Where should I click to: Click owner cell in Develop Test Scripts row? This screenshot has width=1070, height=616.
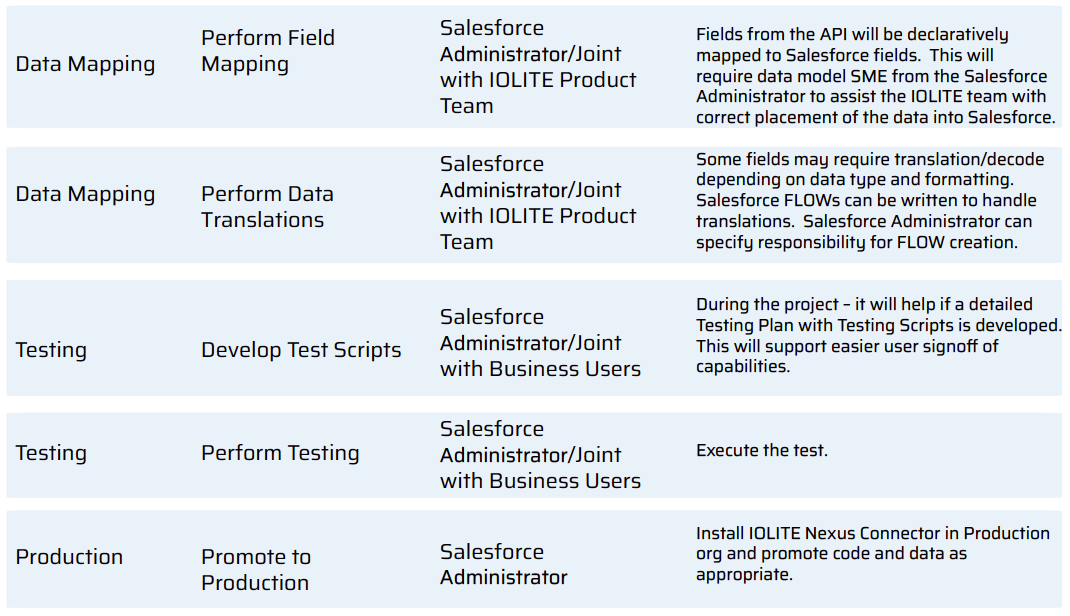coord(540,342)
